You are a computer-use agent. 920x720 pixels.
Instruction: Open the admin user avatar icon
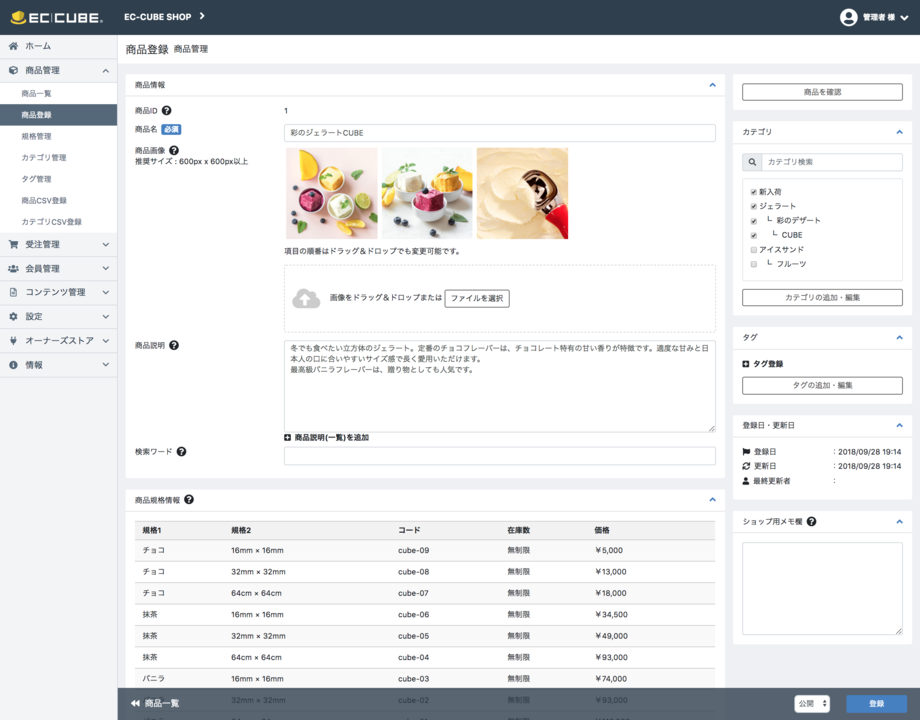(x=848, y=18)
